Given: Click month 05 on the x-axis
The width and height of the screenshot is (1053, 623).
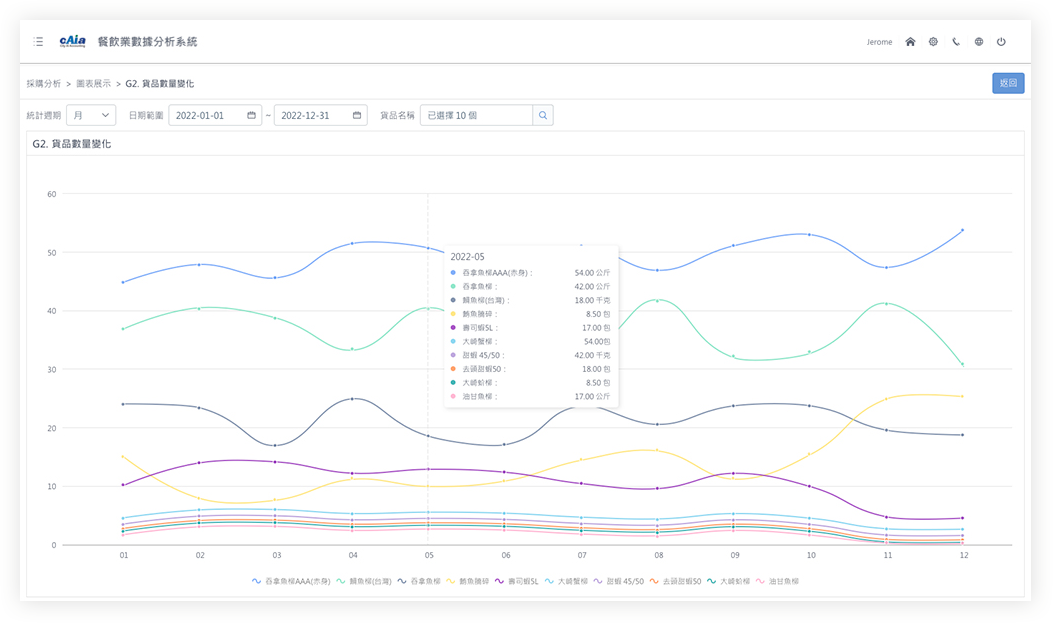Looking at the screenshot, I should [429, 556].
